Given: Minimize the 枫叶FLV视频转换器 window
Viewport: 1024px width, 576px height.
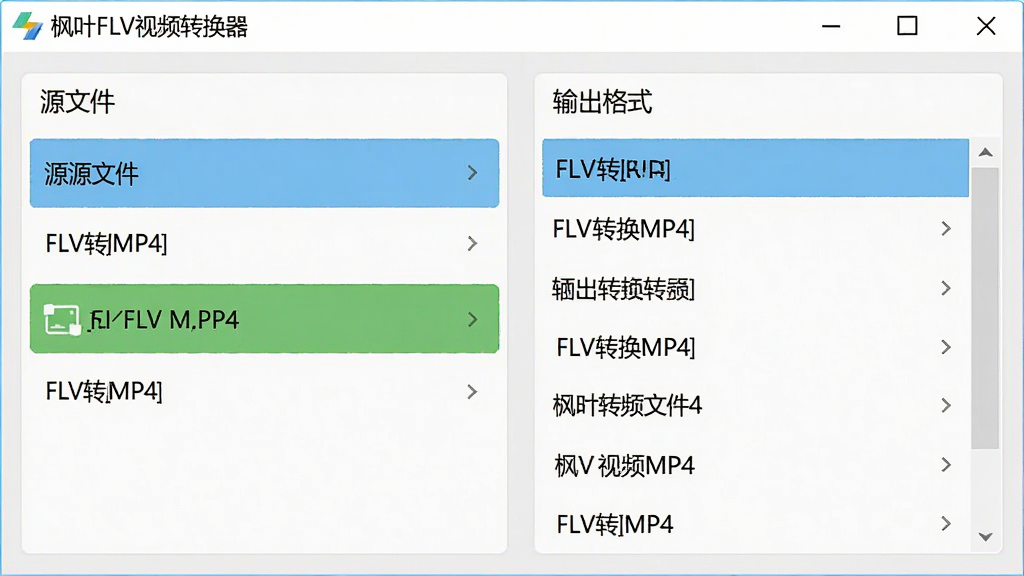Looking at the screenshot, I should coord(831,26).
